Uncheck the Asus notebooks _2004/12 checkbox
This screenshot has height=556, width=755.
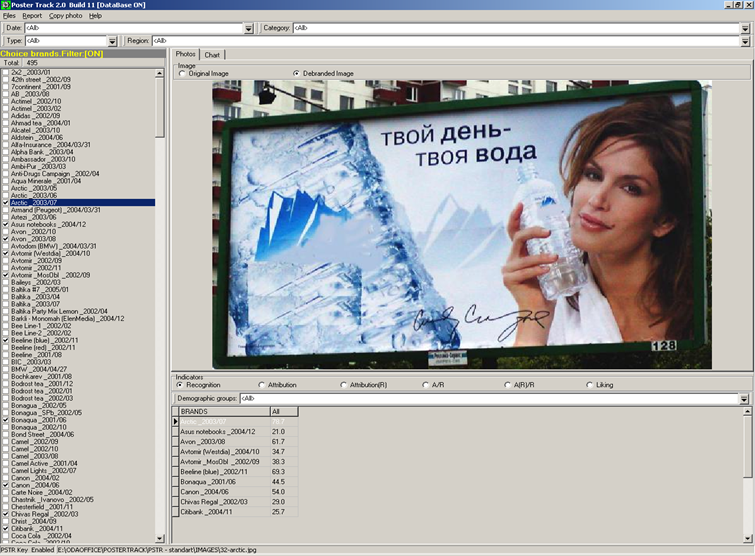tap(6, 225)
